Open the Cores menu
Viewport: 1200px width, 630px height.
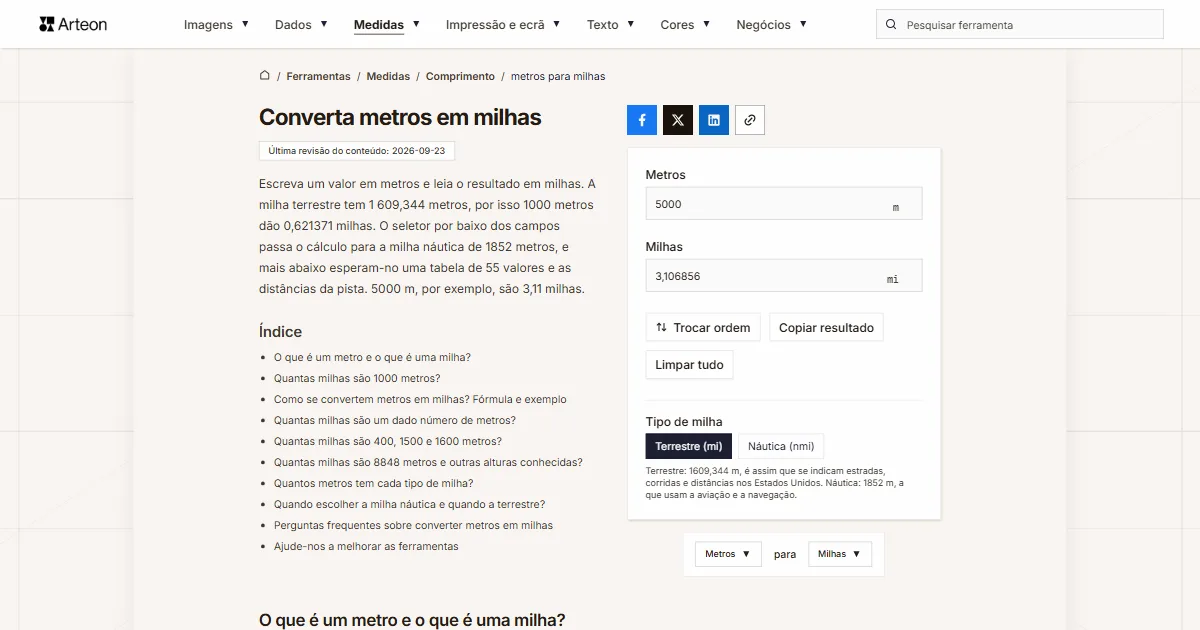(x=685, y=24)
